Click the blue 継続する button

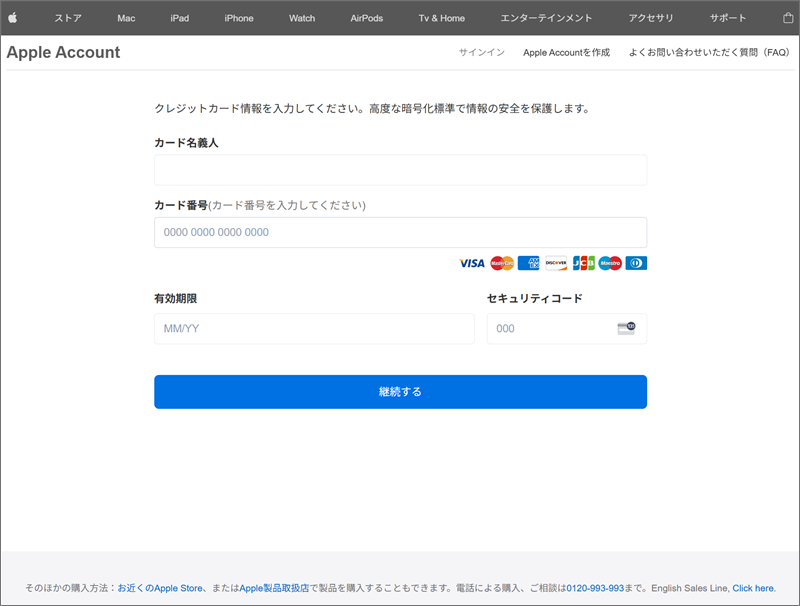tap(401, 392)
